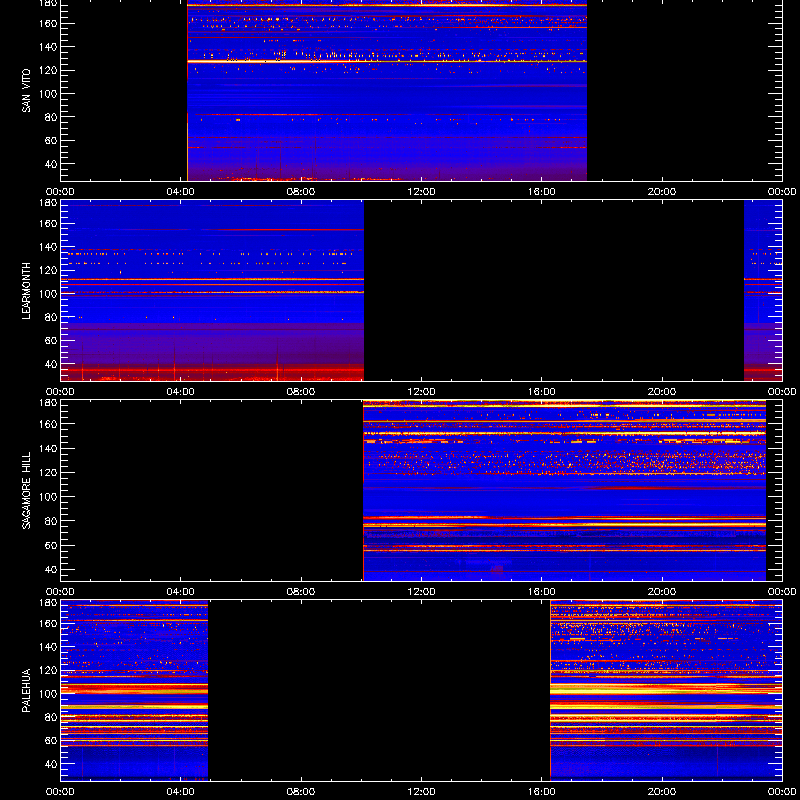Viewport: 800px width, 800px height.
Task: Click the PALEHUA station axis label
Action: pyautogui.click(x=26, y=691)
